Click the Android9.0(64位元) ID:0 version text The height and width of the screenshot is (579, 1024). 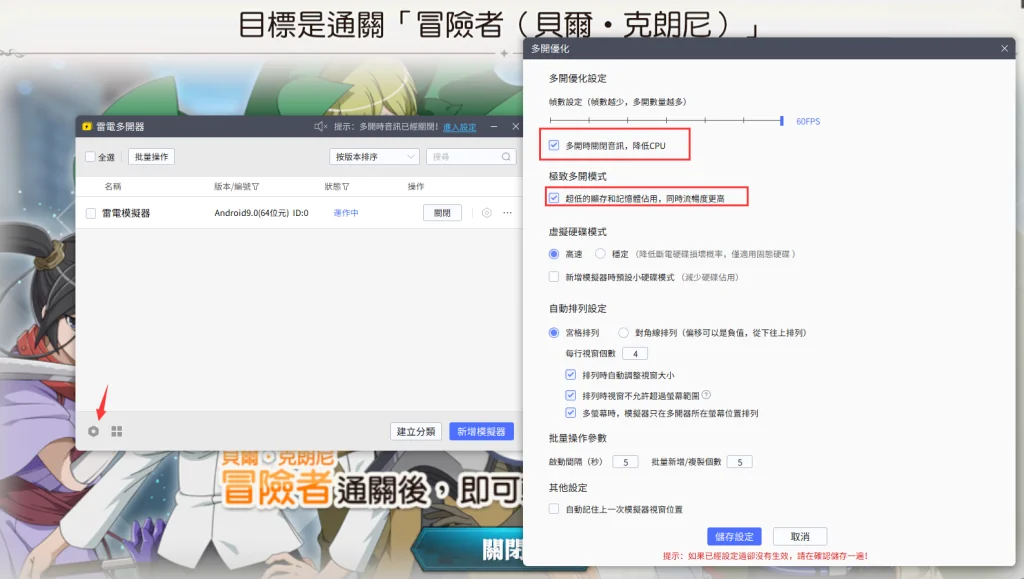(261, 213)
